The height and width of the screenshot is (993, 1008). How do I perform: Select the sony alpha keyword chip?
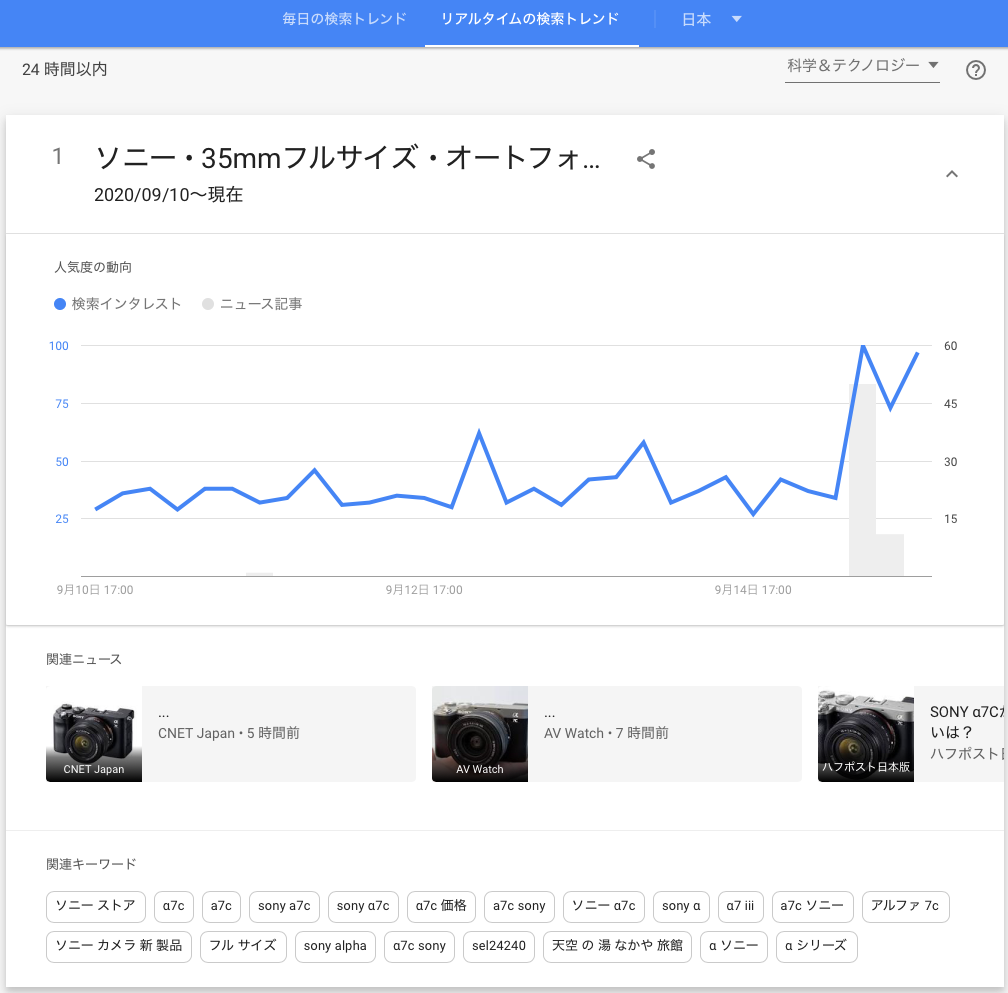[x=335, y=946]
